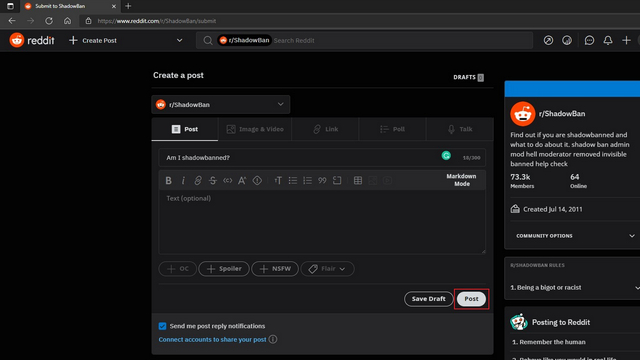Open a new browser tab

(128, 6)
